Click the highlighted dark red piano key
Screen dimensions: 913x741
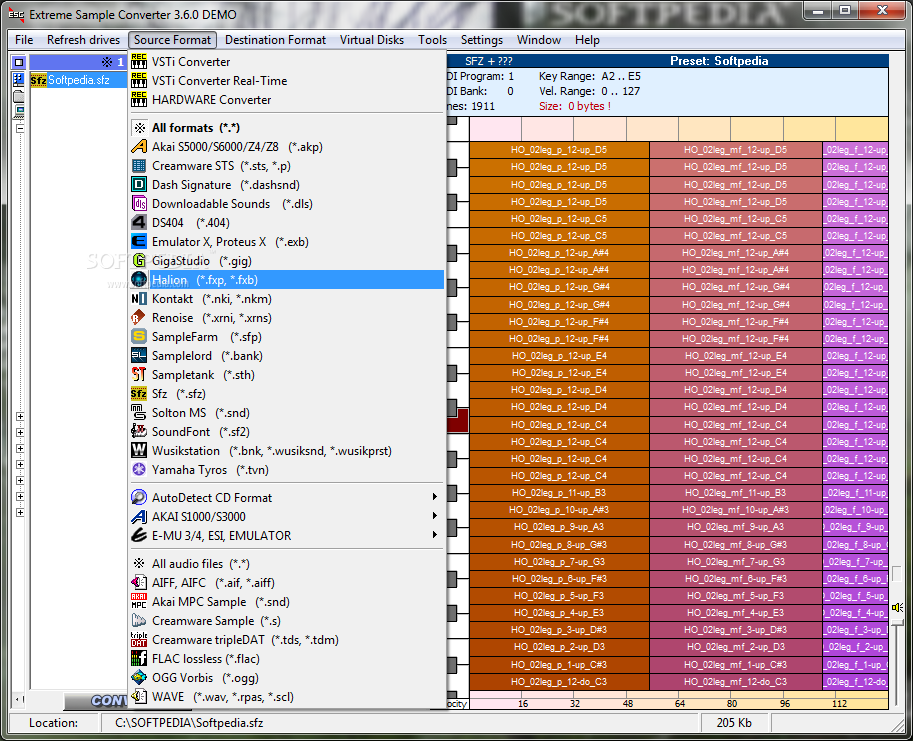458,423
